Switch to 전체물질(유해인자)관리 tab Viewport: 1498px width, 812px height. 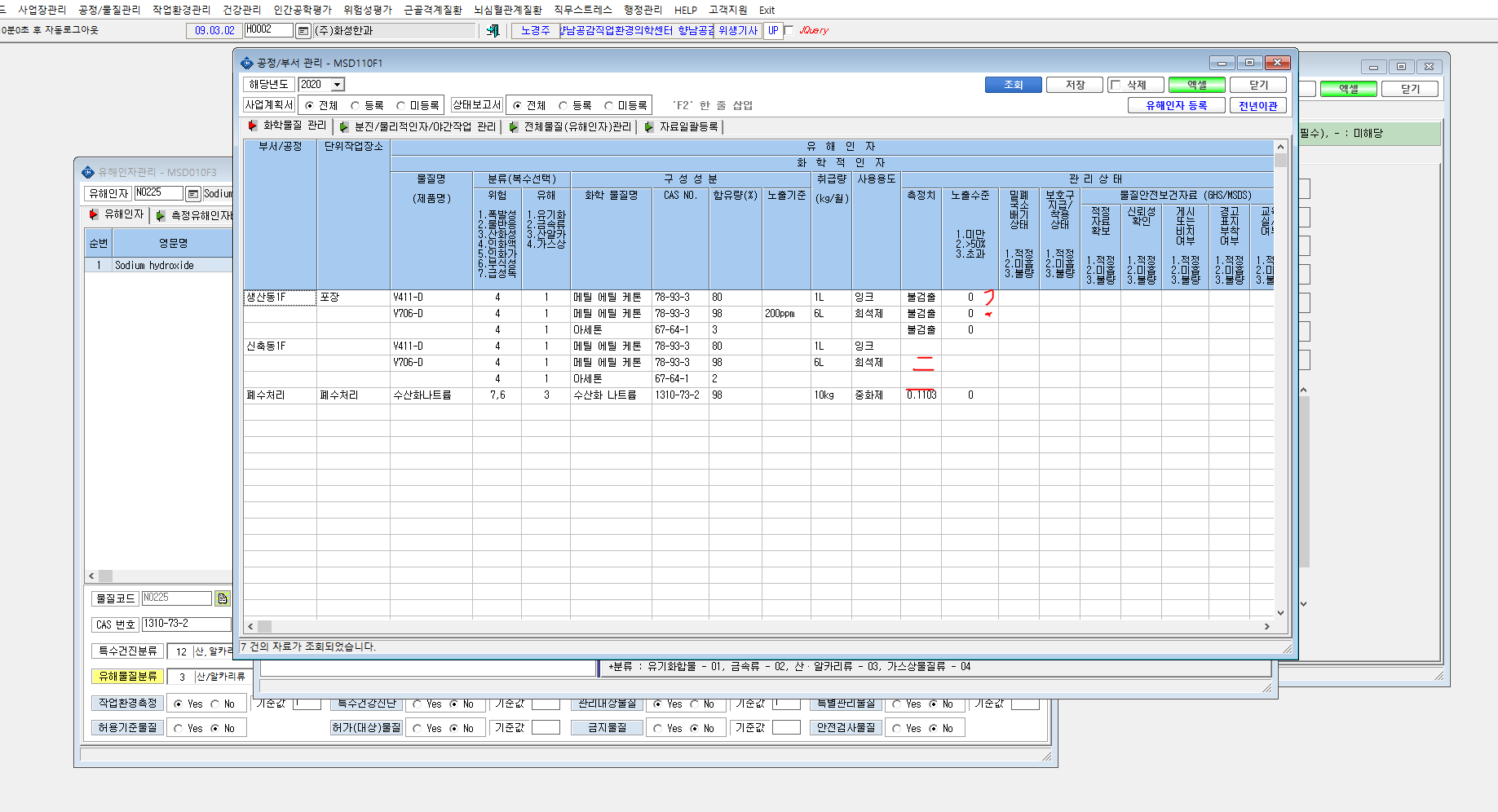tap(570, 126)
